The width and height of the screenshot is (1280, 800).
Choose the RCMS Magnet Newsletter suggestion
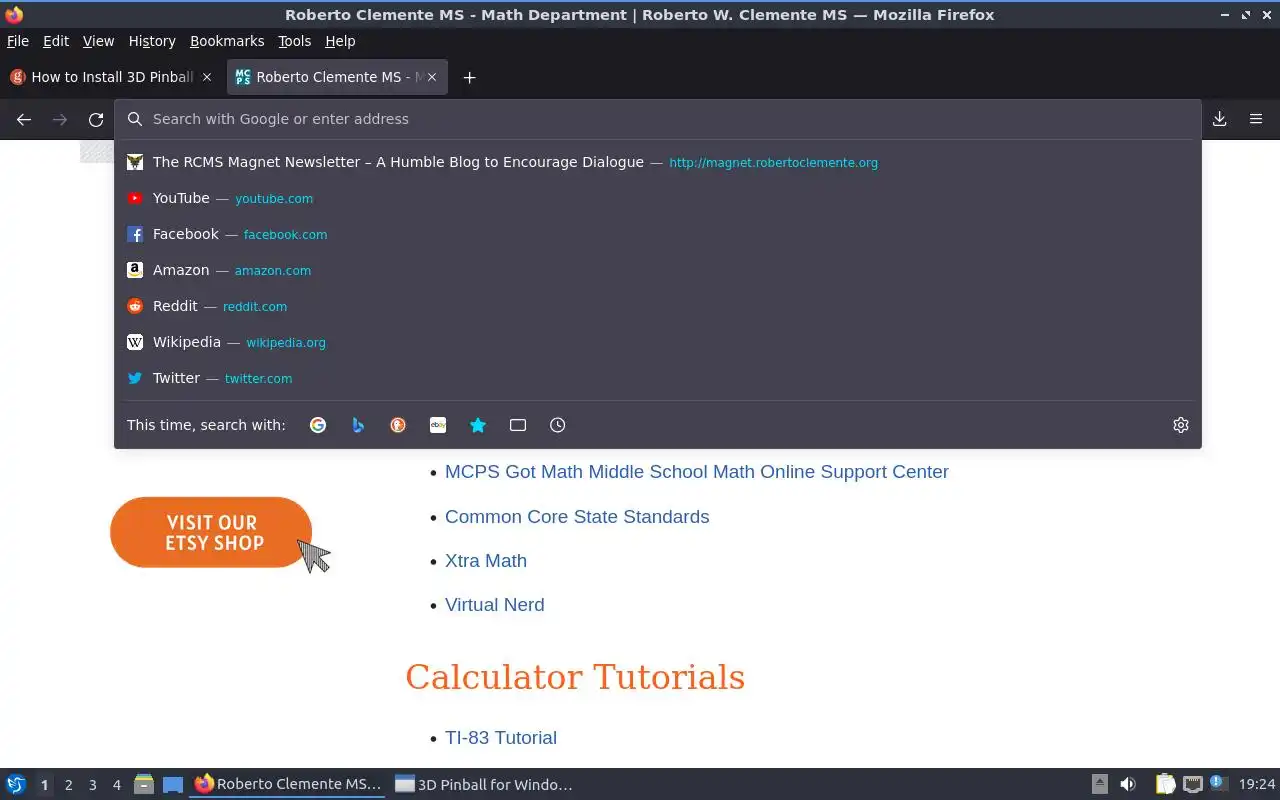658,162
